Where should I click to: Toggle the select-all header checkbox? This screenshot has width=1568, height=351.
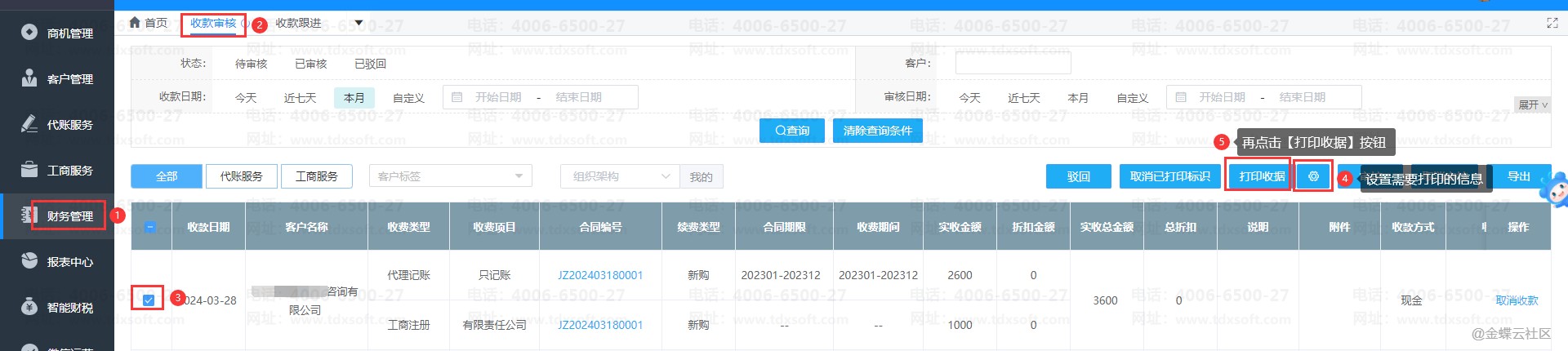pyautogui.click(x=150, y=227)
